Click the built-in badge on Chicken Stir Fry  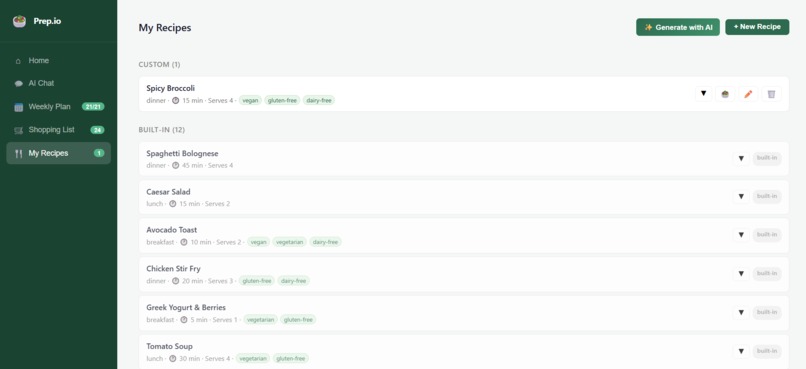click(767, 274)
